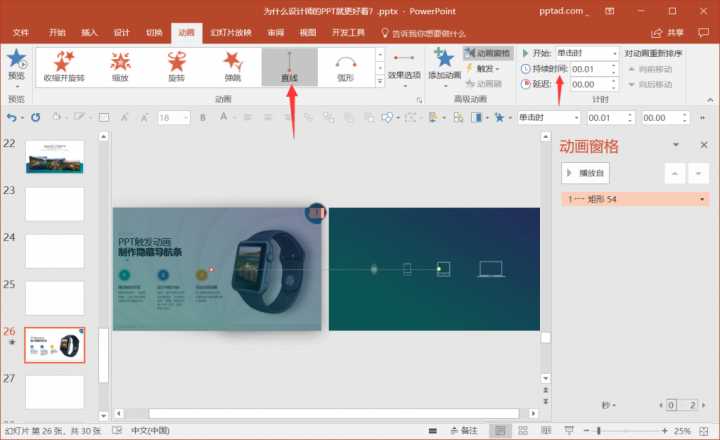Image resolution: width=720 pixels, height=440 pixels.
Task: Click the zoom in plus button
Action: click(x=664, y=430)
